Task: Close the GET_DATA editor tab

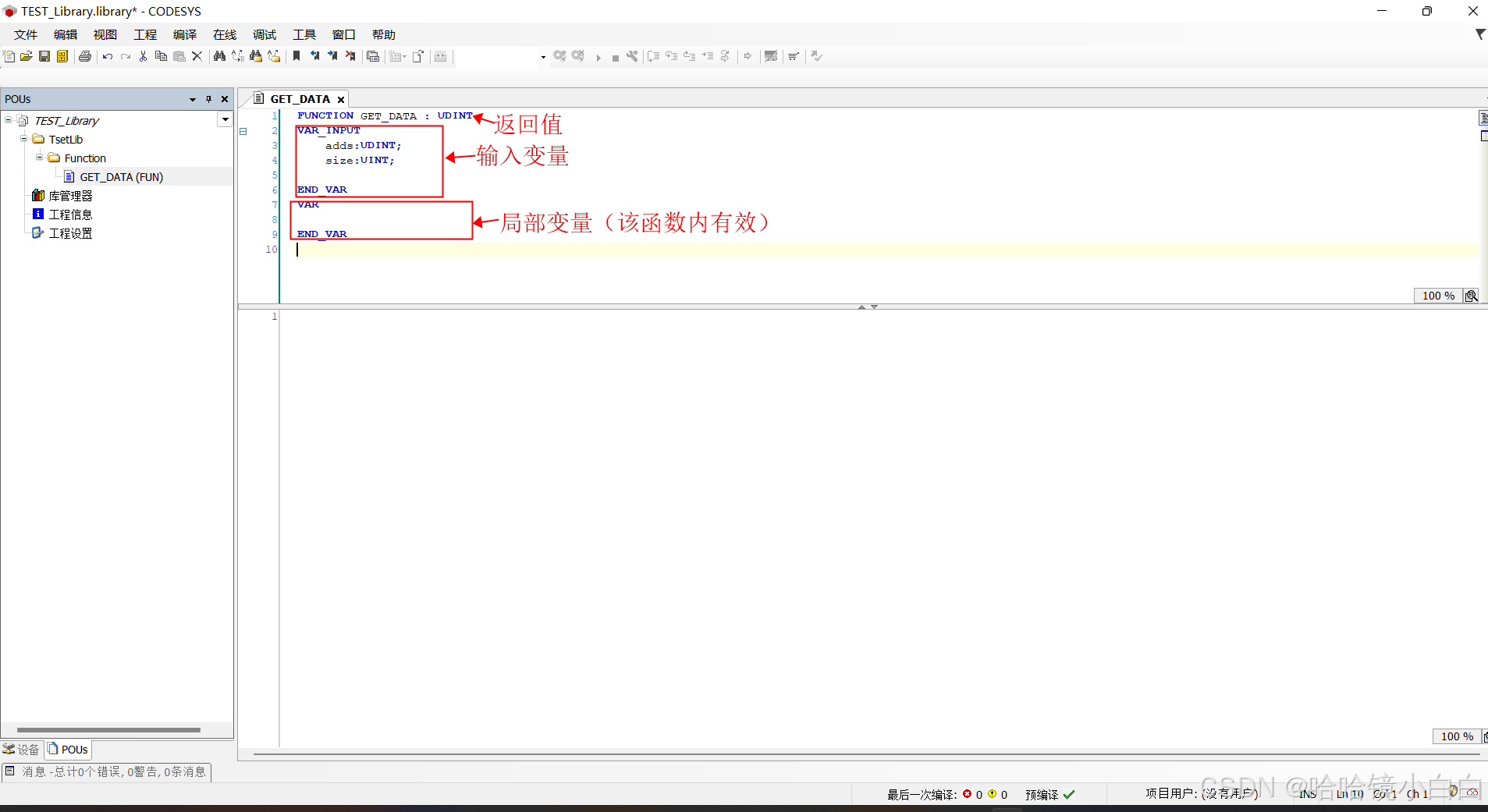Action: tap(341, 99)
